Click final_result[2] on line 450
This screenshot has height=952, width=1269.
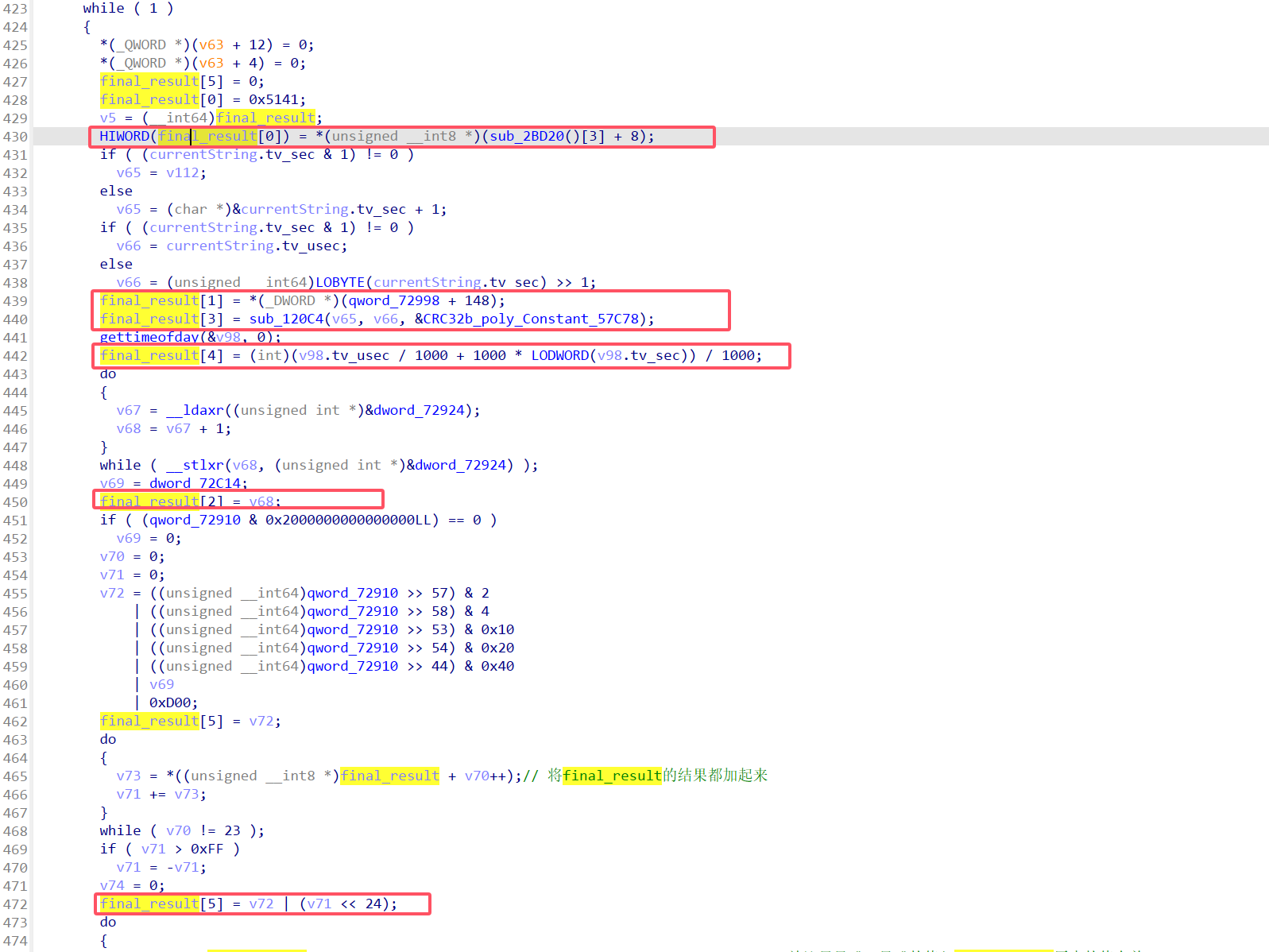(161, 502)
